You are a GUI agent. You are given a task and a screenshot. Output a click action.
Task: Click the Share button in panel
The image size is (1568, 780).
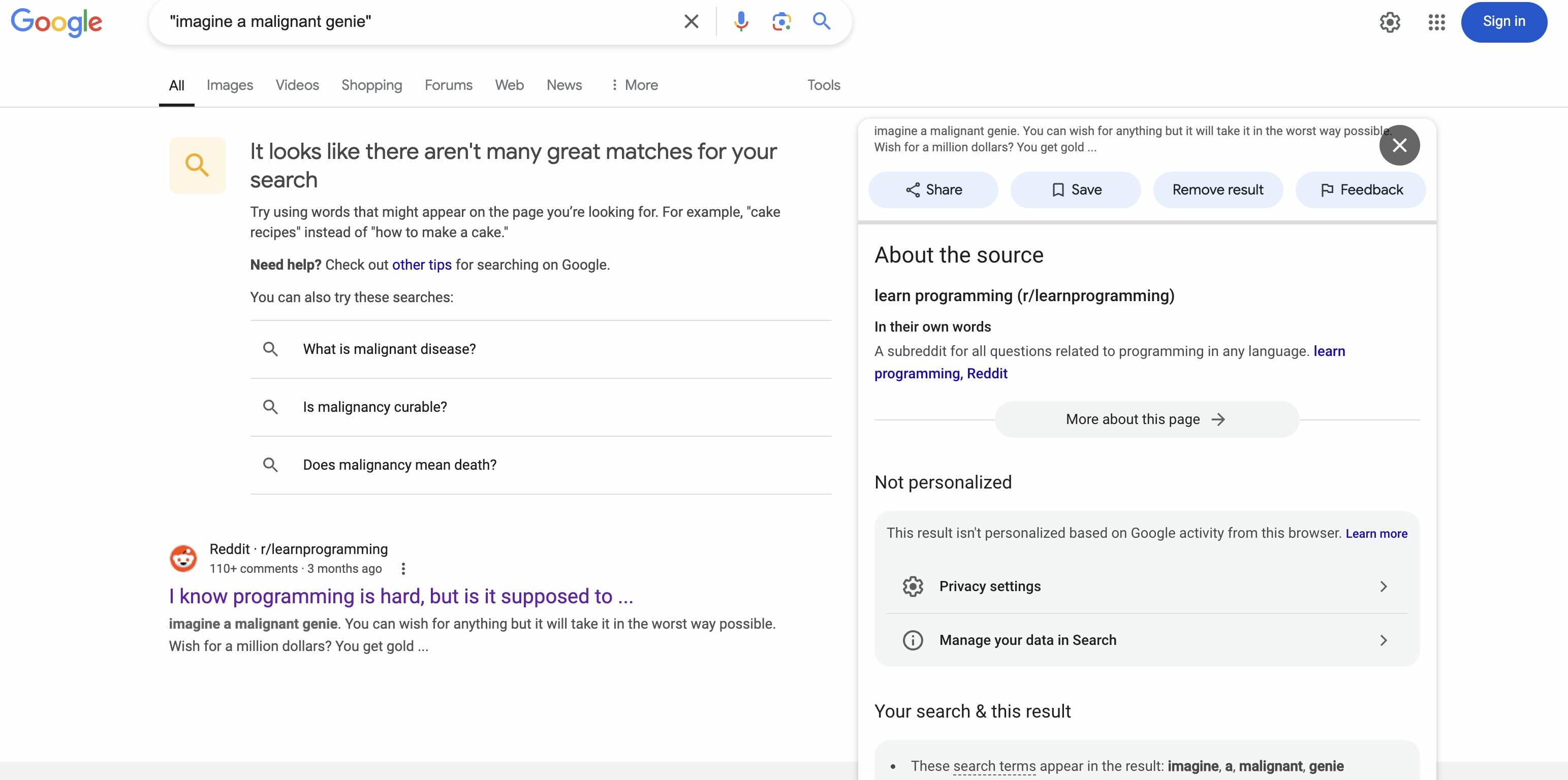(933, 190)
